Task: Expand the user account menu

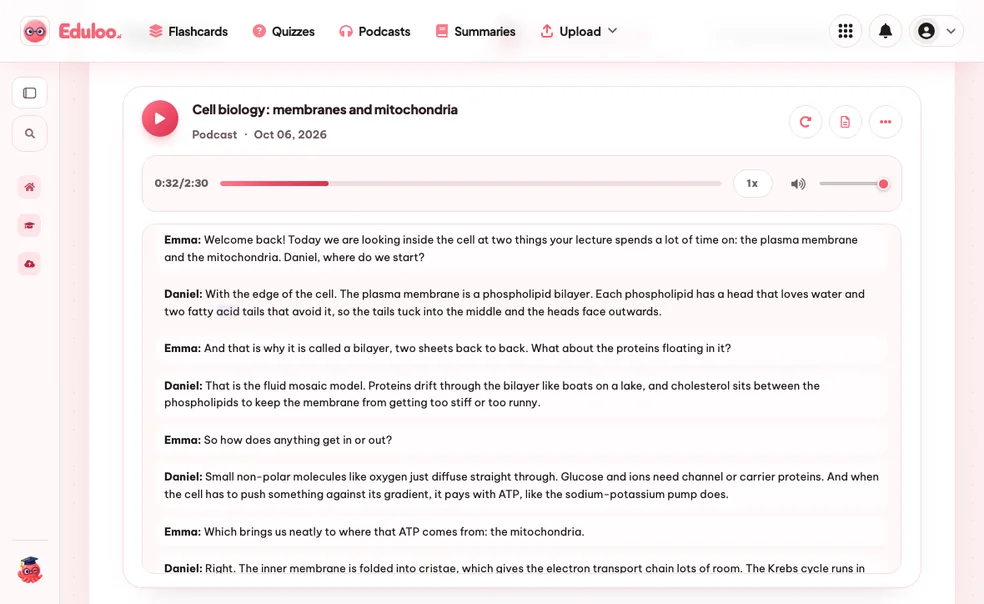Action: click(x=936, y=31)
